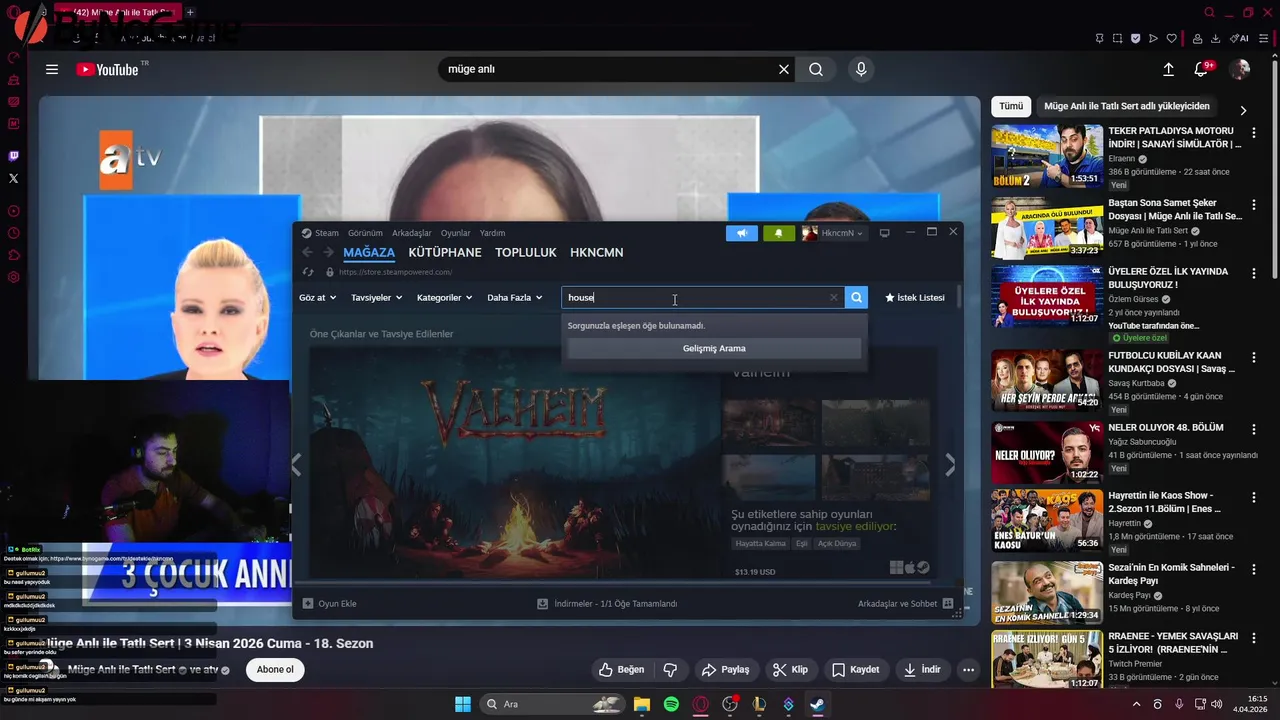This screenshot has width=1280, height=720.
Task: Open Opera downloads arrow icon
Action: pos(1215,39)
